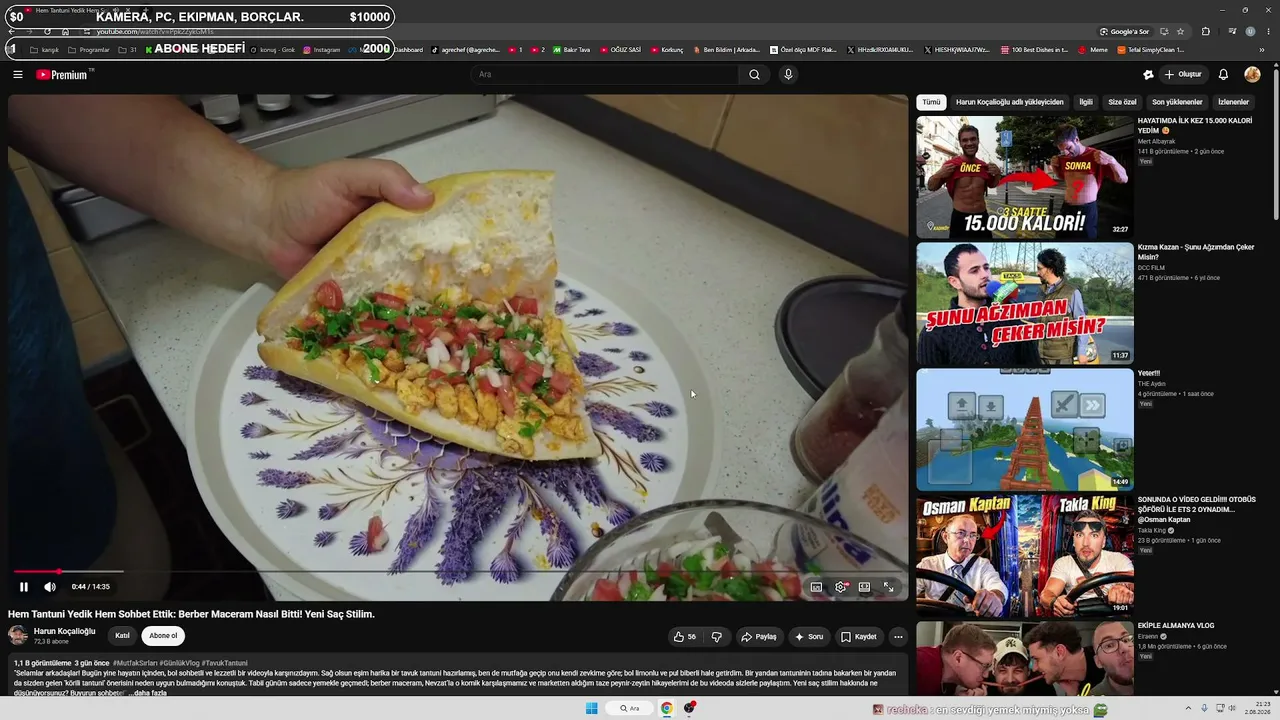Image resolution: width=1280 pixels, height=720 pixels.
Task: Open Bakır Tava bookmark
Action: click(x=571, y=50)
